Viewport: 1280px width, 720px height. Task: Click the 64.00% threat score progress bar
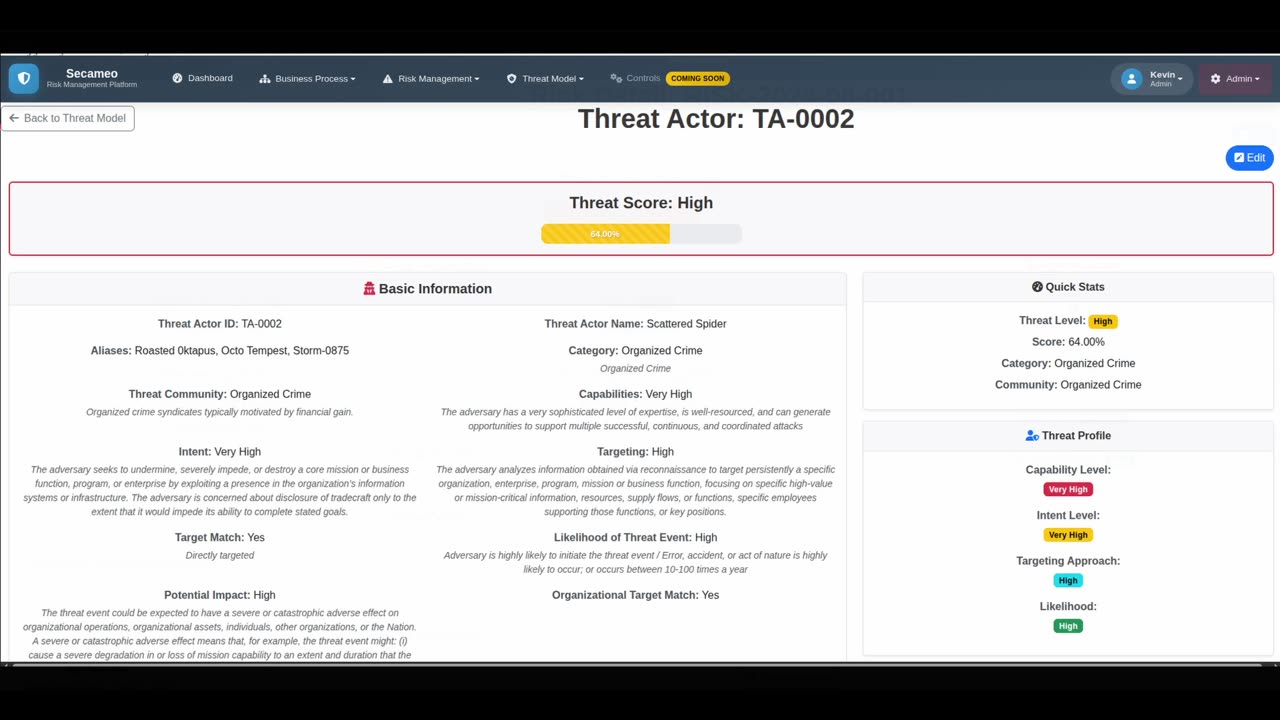(641, 234)
